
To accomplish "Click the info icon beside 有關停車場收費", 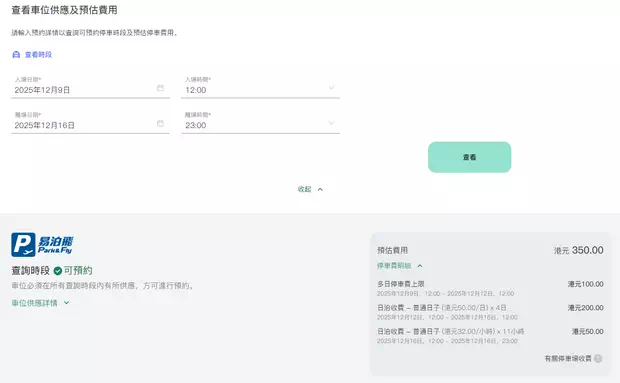I will coord(598,358).
